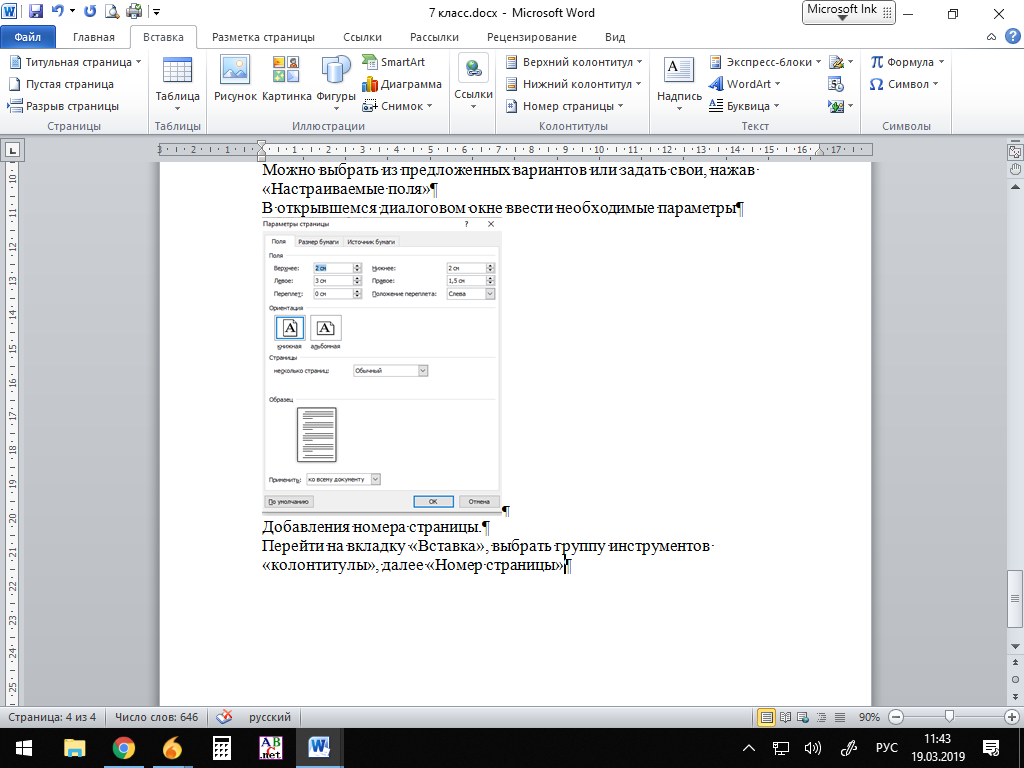This screenshot has width=1024, height=768.
Task: Click the vertical scrollbar thumb
Action: 1015,584
